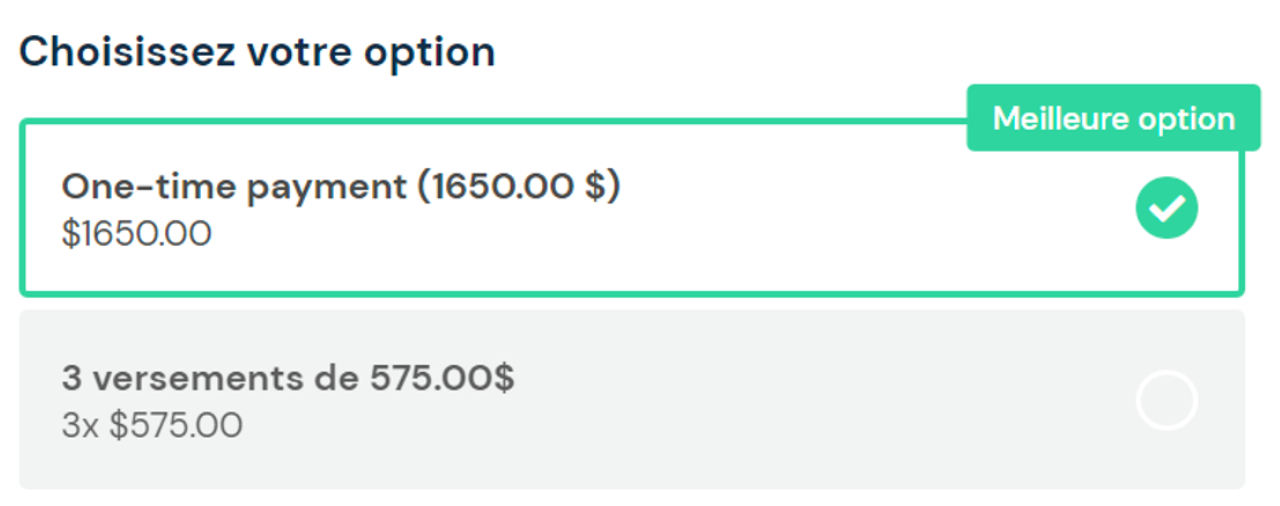Click the green checkmark on One-time payment
The width and height of the screenshot is (1280, 506).
1166,208
